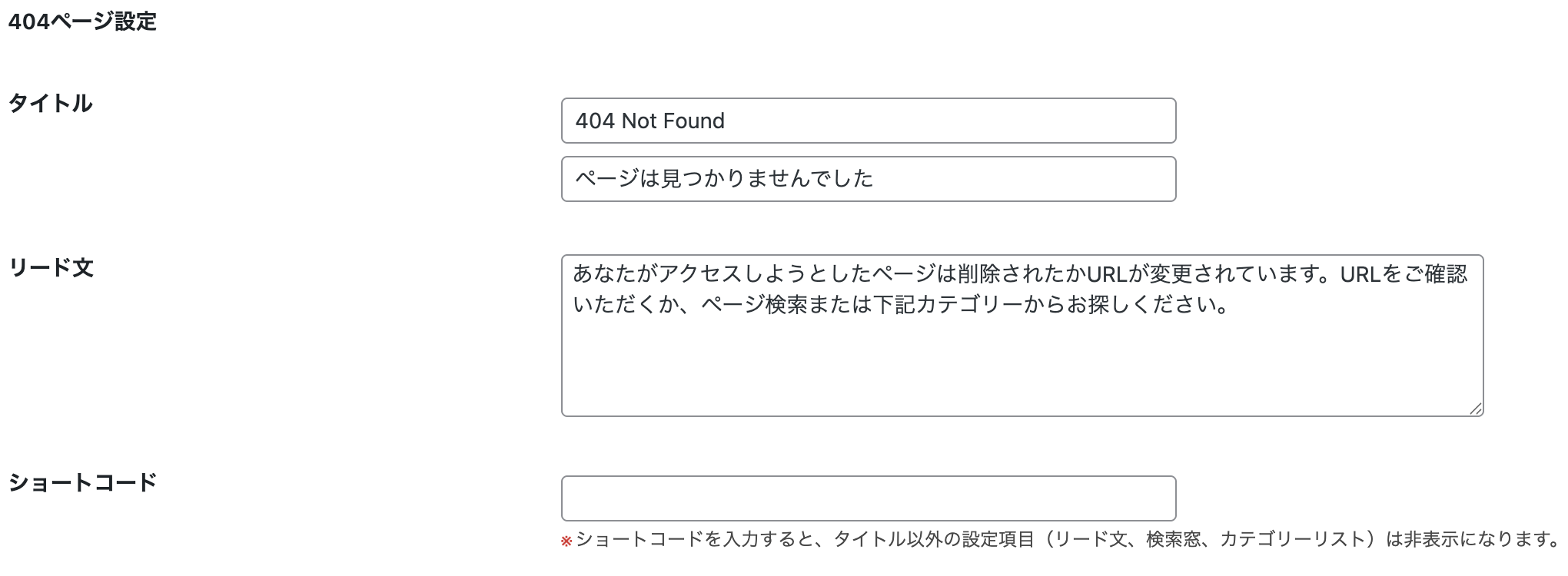Click the red ※ note mark
1568x576 pixels.
pos(566,541)
